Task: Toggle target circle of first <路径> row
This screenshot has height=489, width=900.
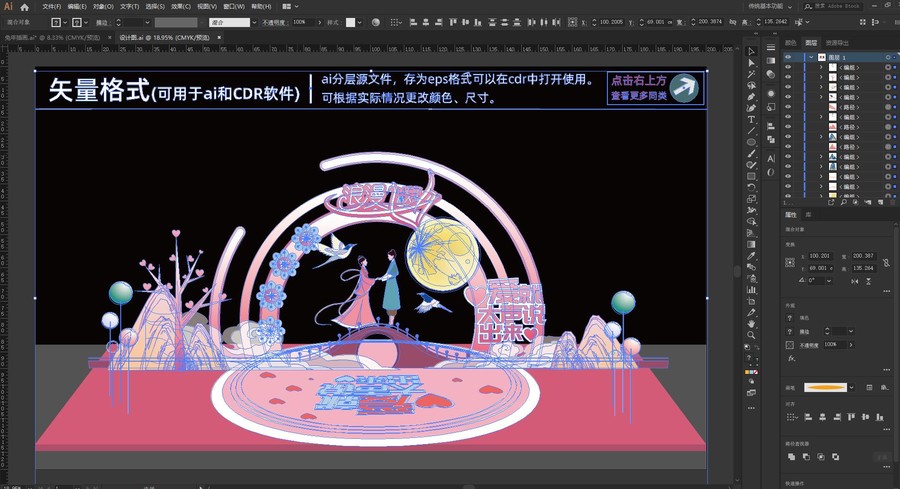Action: (888, 107)
